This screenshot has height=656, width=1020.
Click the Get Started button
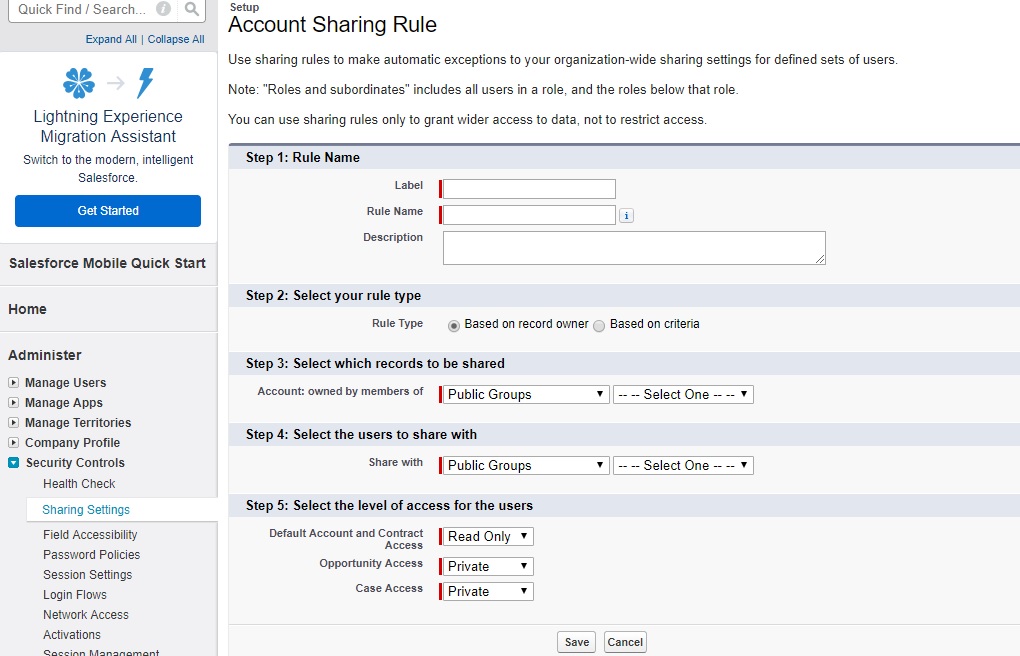pyautogui.click(x=107, y=211)
